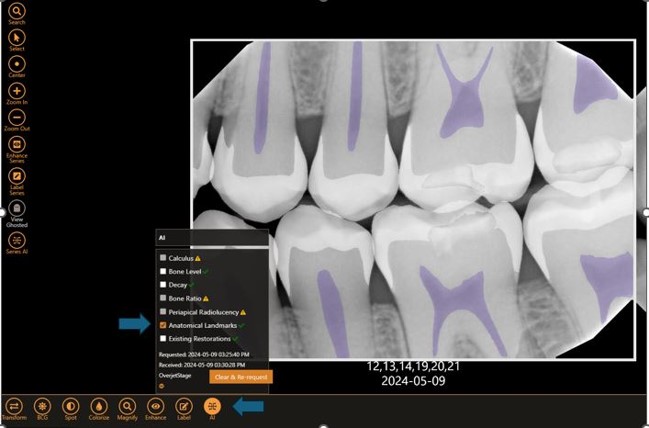Screen dimensions: 649x428
Task: Check the Decay overlay option
Action: 163,285
